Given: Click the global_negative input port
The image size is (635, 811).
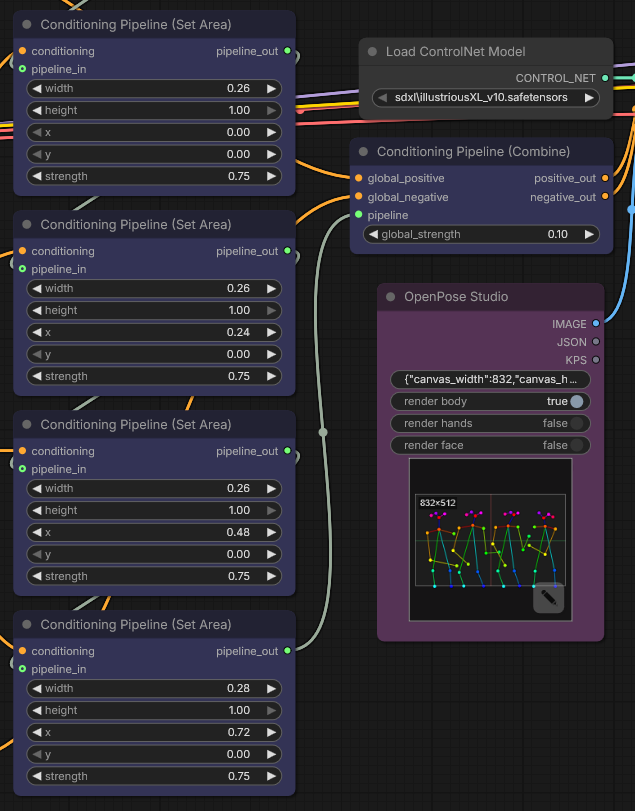Looking at the screenshot, I should coord(359,197).
